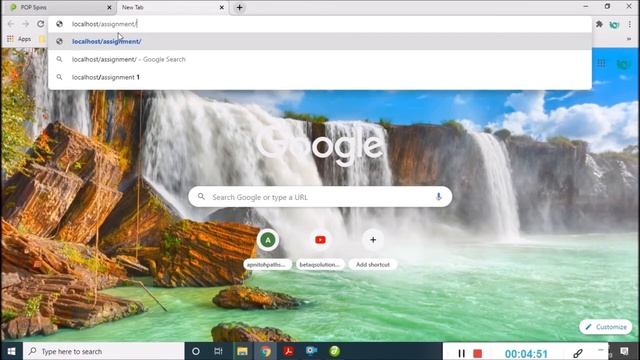Open the Google apps grid
This screenshot has width=640, height=360.
point(601,63)
